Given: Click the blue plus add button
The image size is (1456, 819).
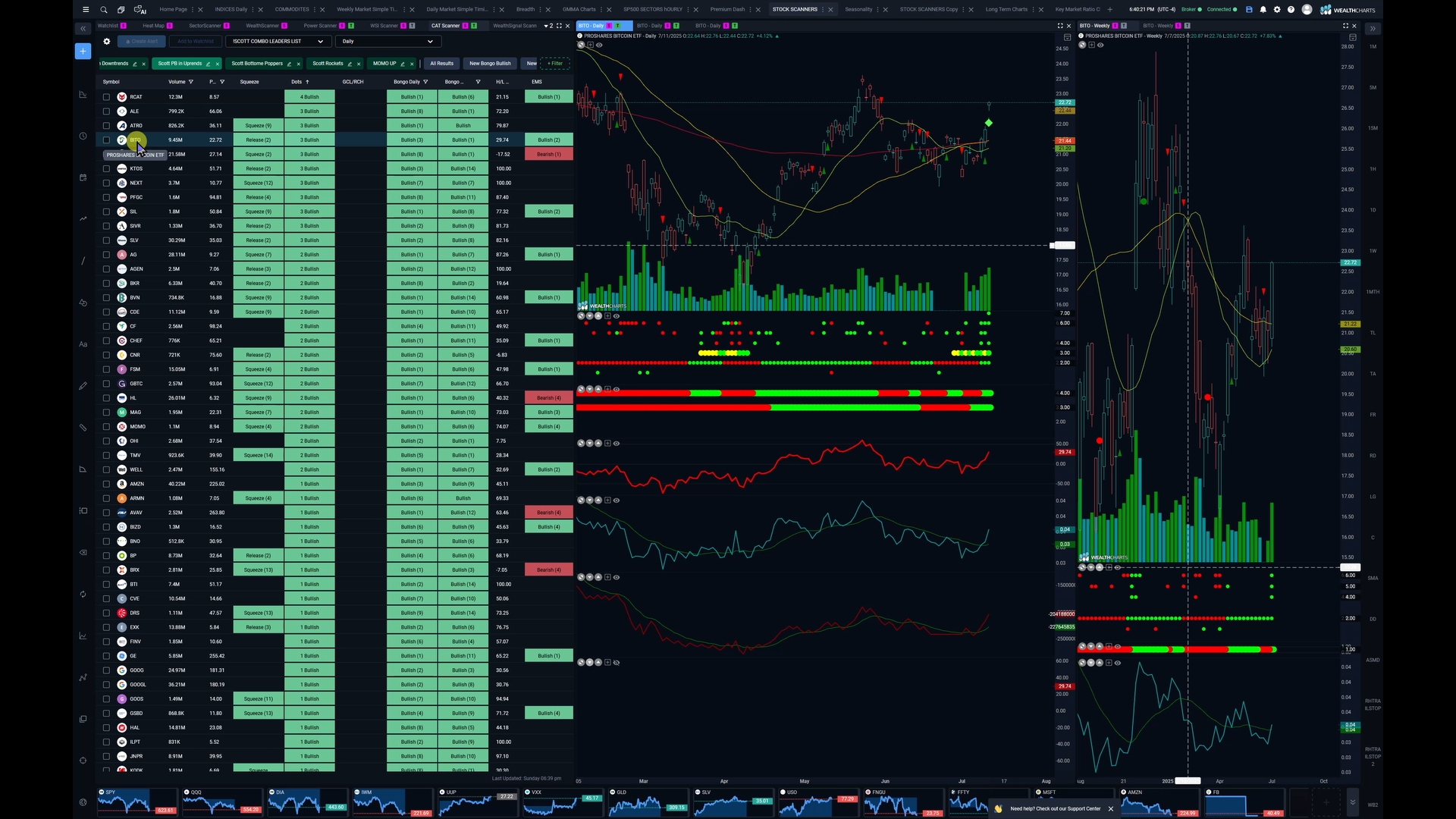Looking at the screenshot, I should (x=83, y=52).
